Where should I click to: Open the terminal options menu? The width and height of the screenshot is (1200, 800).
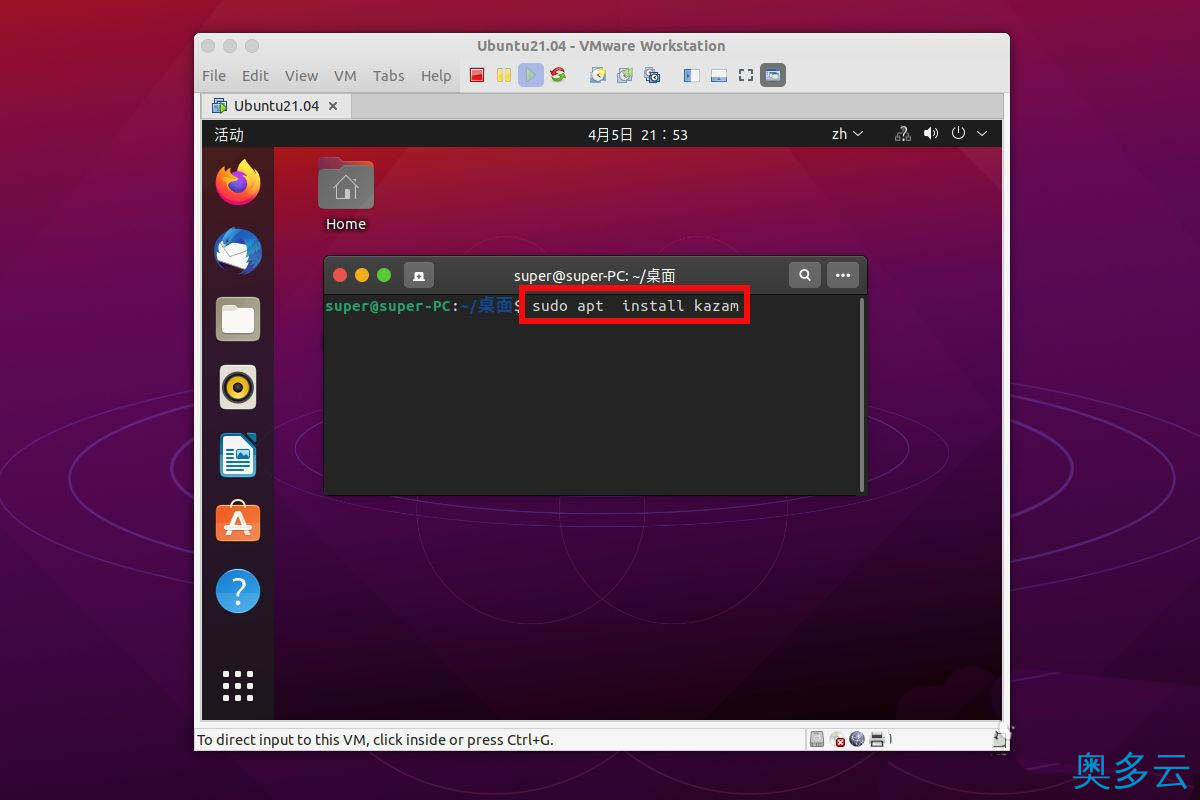tap(842, 275)
